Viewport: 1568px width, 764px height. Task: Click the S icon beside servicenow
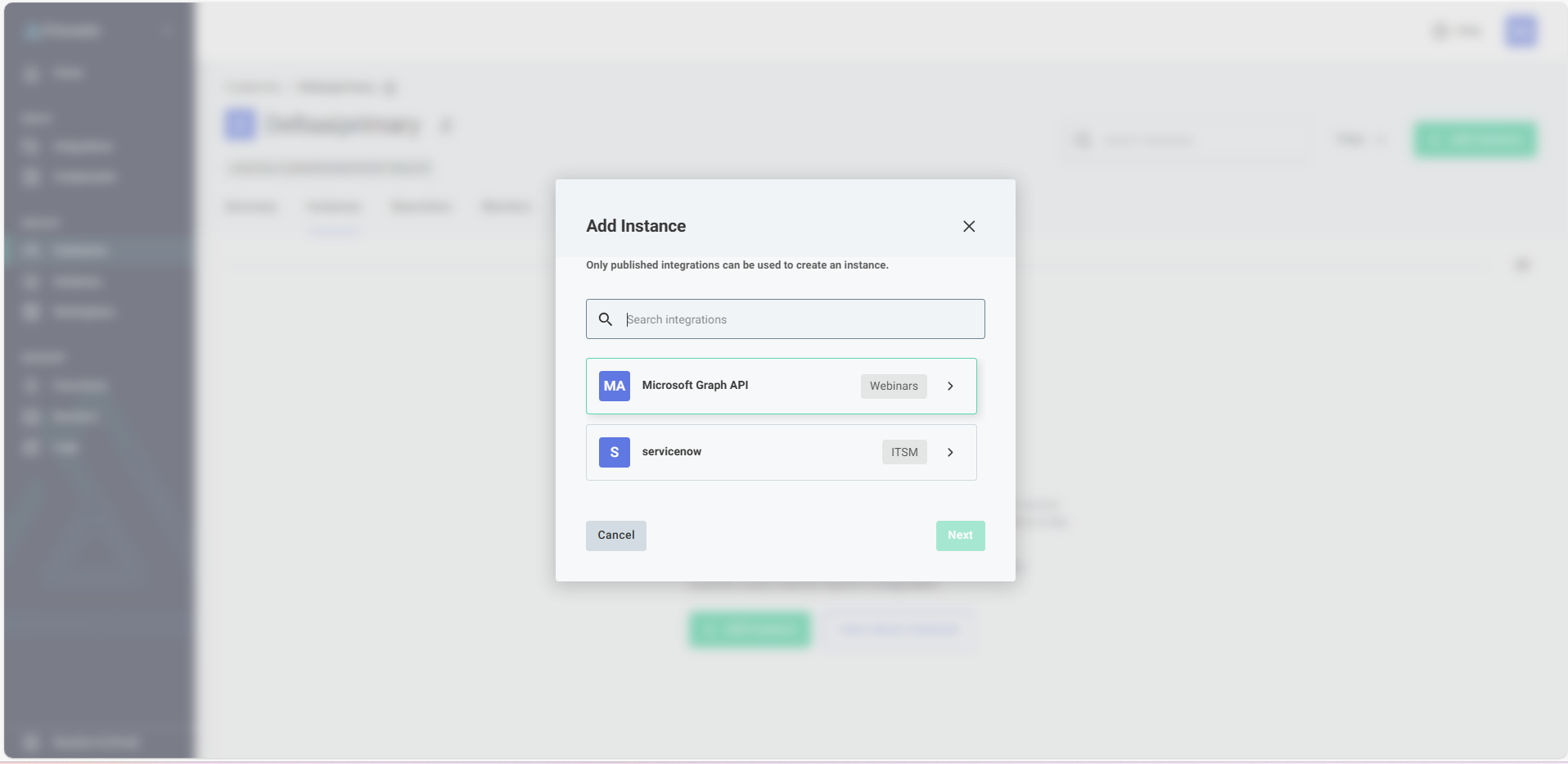click(x=614, y=452)
